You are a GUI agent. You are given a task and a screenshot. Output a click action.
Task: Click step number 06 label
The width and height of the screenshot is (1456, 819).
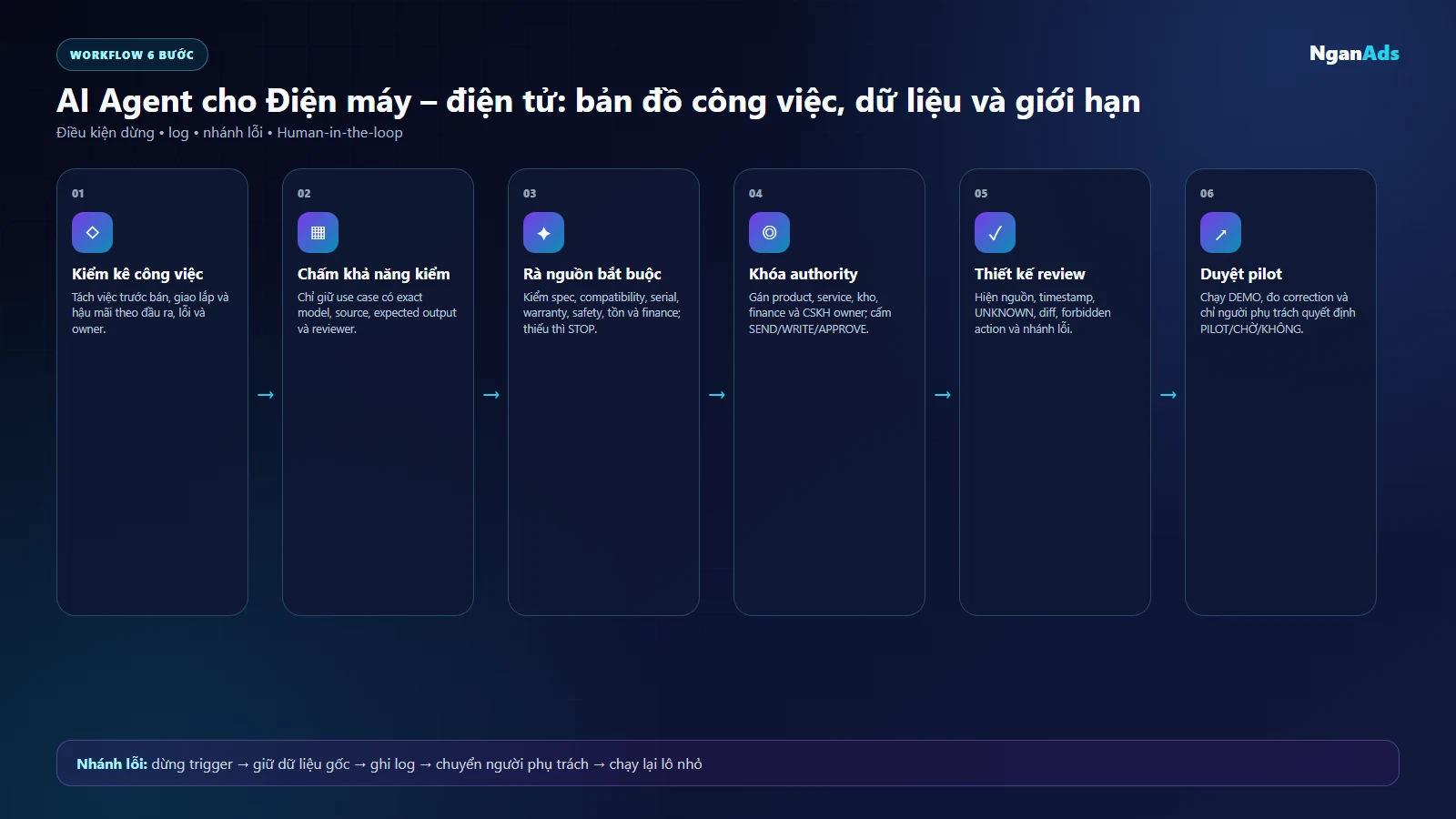(x=1207, y=193)
